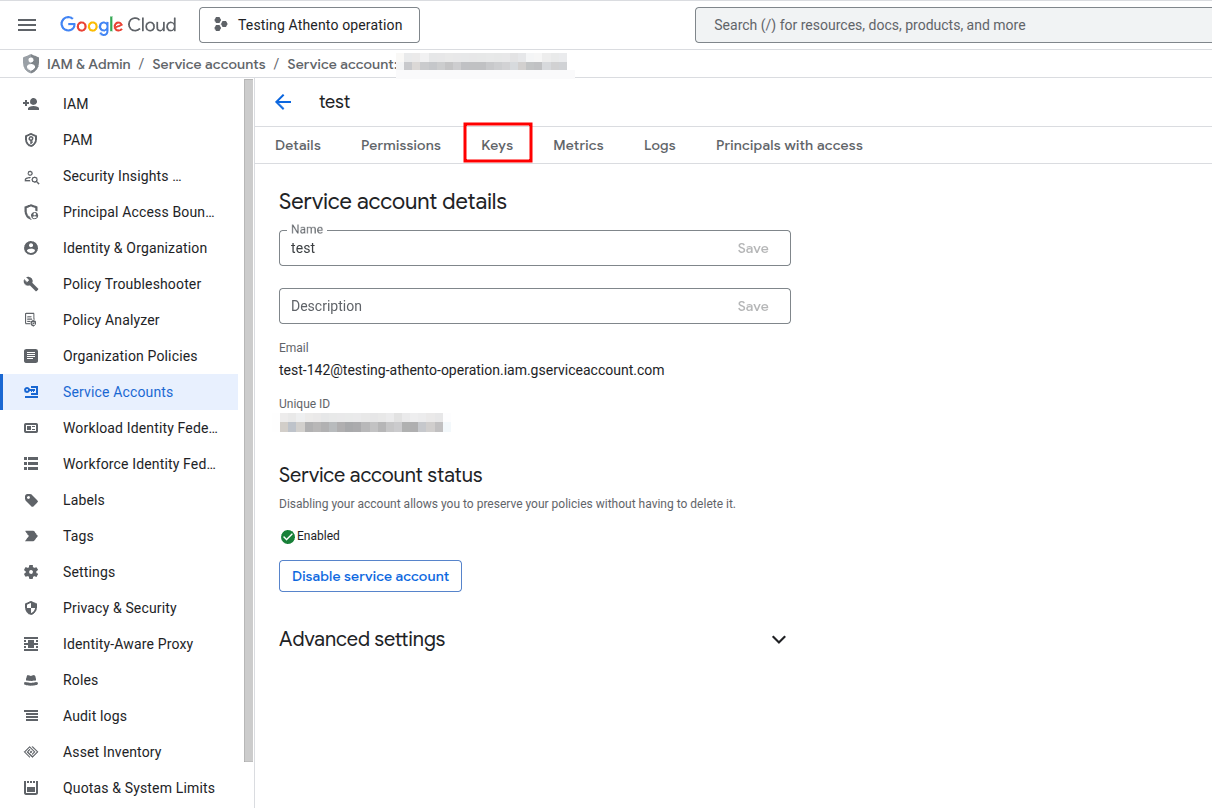Open the hamburger navigation menu

click(x=27, y=25)
